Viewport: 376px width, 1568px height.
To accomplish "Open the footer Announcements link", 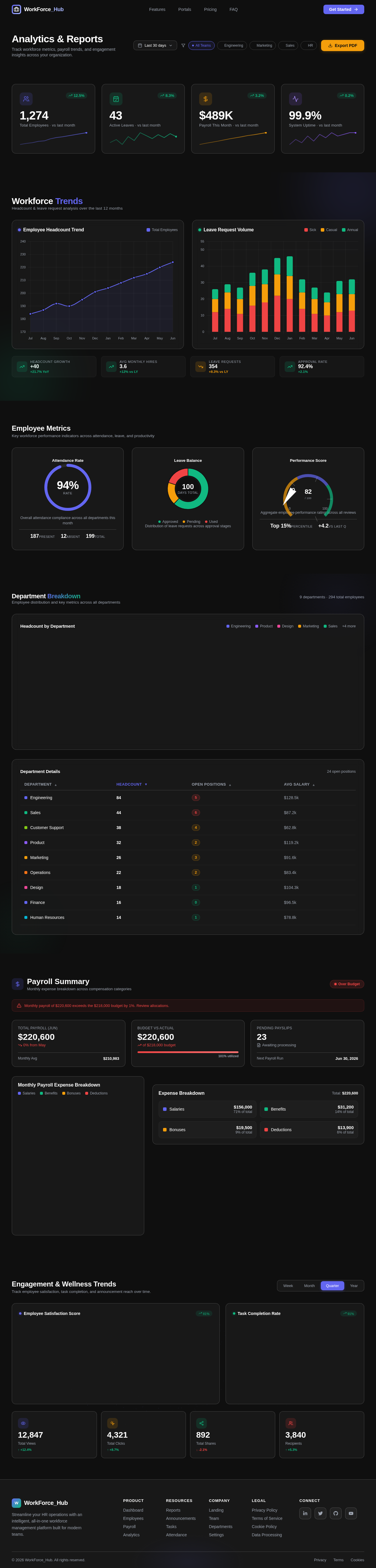I will click(181, 1518).
